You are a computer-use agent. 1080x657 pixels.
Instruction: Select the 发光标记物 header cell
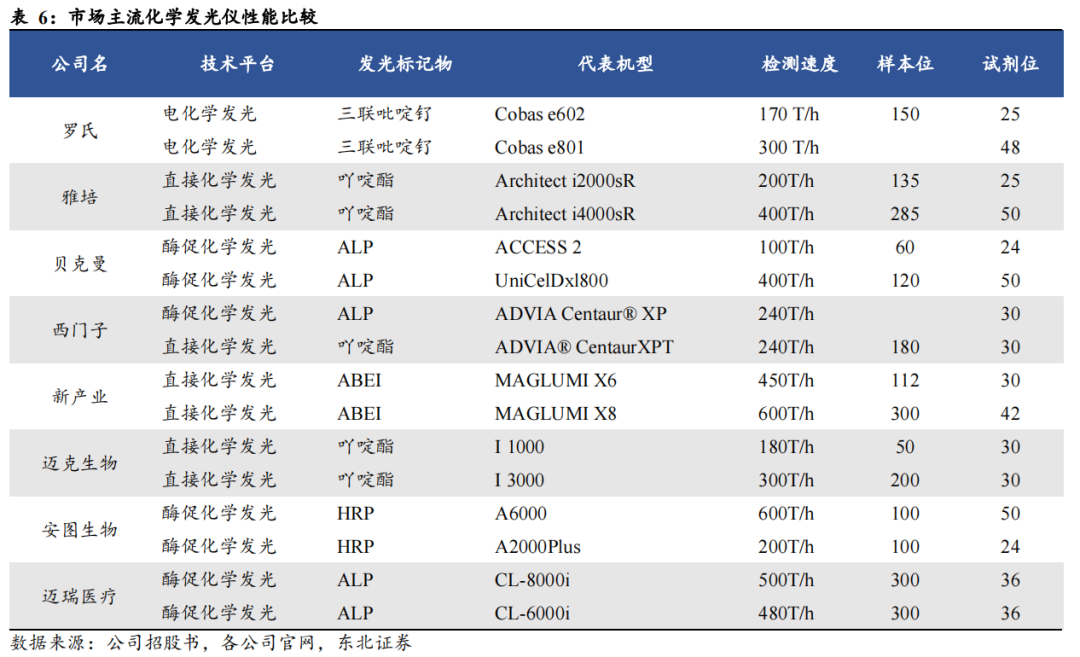pyautogui.click(x=405, y=64)
